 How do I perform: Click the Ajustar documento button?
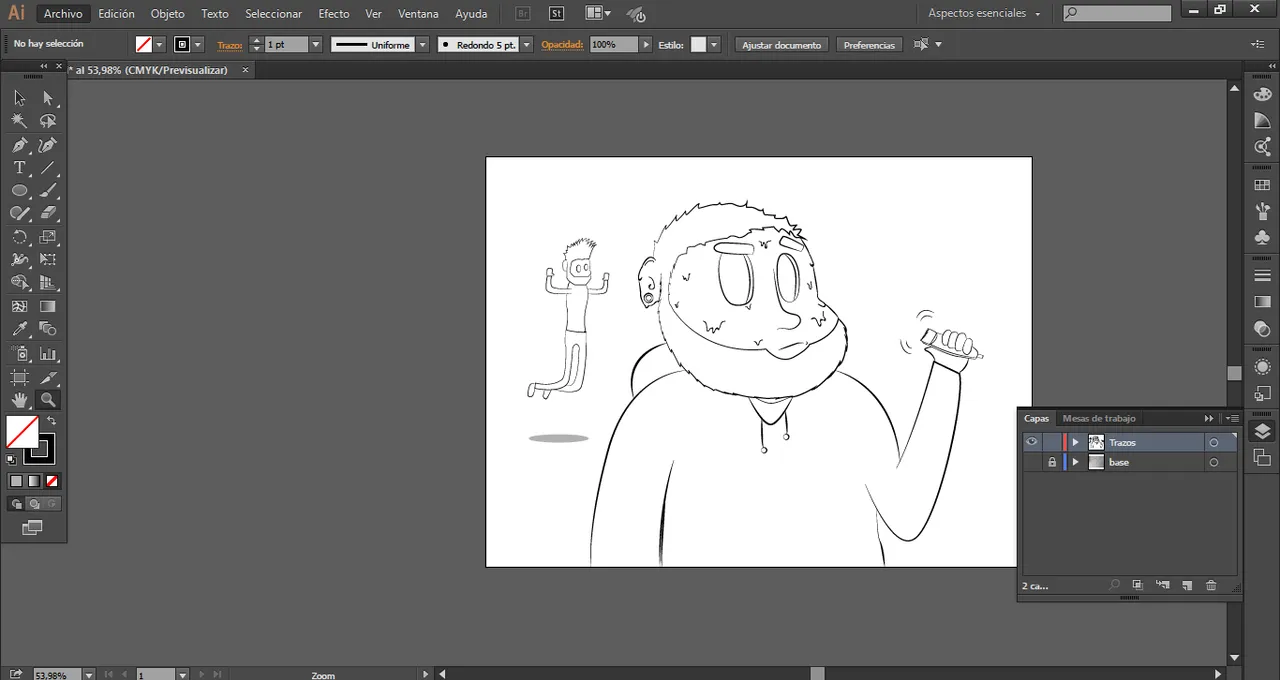781,45
